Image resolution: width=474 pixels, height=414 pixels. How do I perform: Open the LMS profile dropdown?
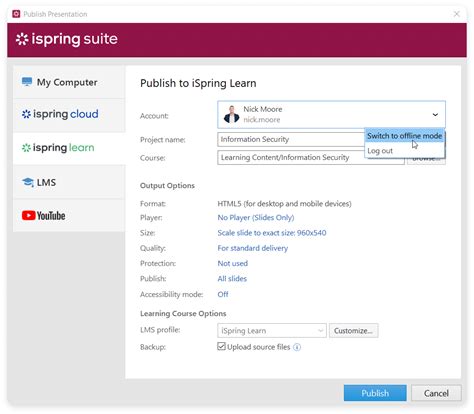272,331
